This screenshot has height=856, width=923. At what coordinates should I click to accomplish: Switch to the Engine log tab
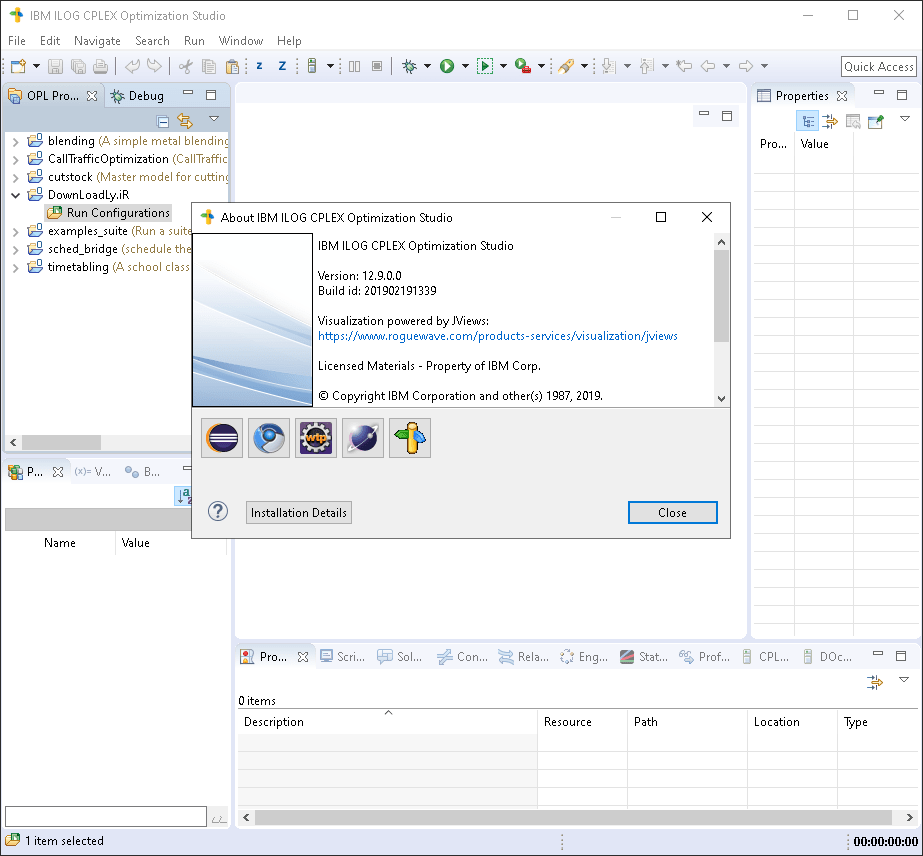point(584,656)
